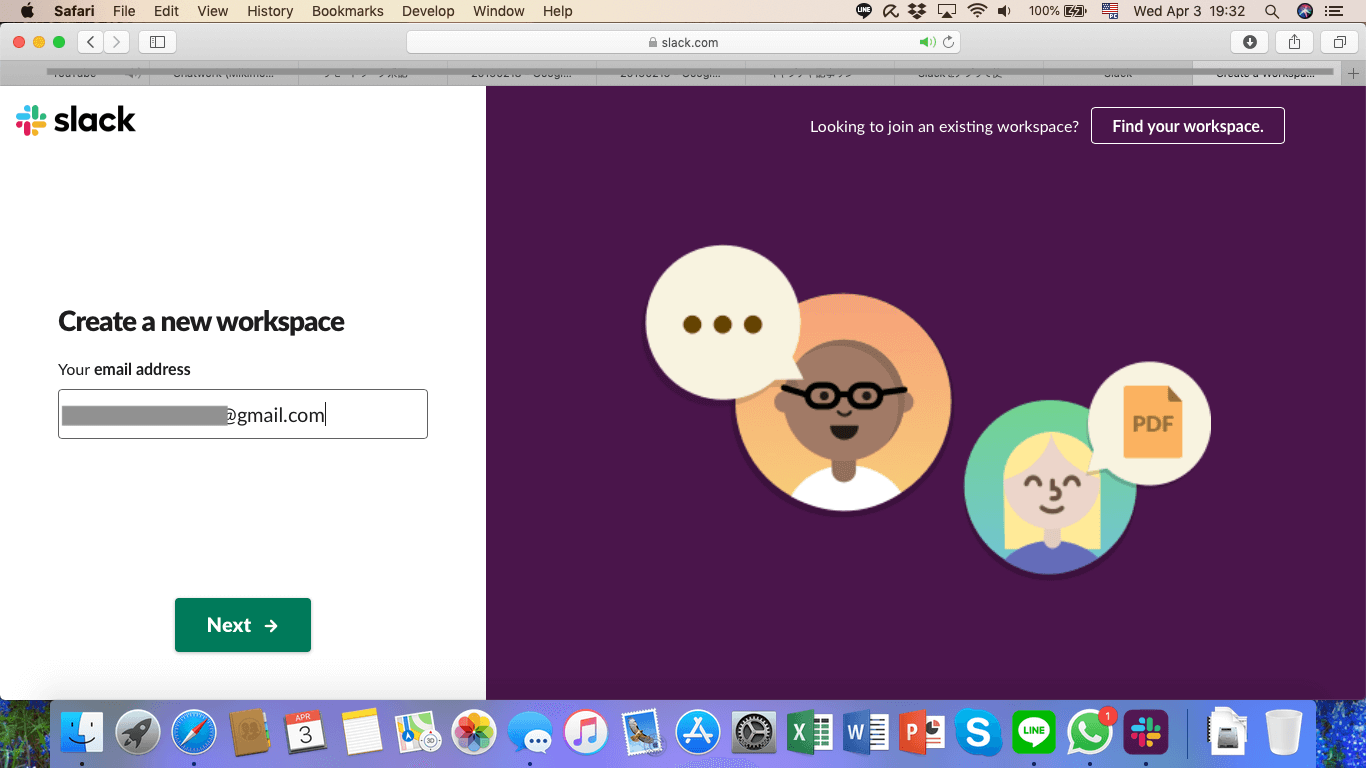Open the Safari downloads button
Image resolution: width=1366 pixels, height=768 pixels.
[x=1249, y=42]
